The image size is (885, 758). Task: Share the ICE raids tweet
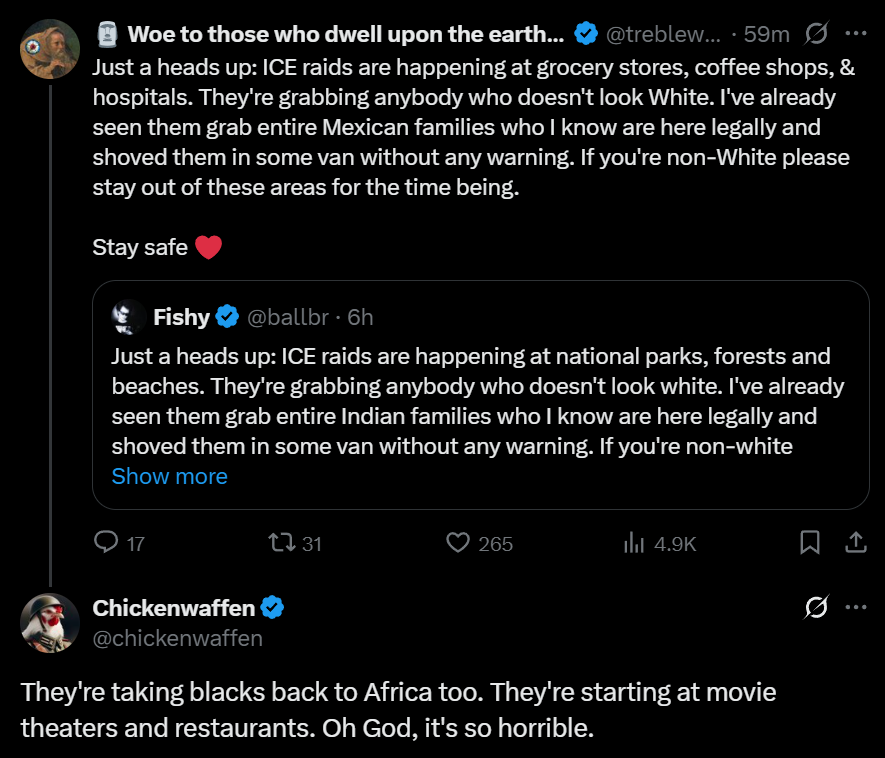pyautogui.click(x=856, y=543)
